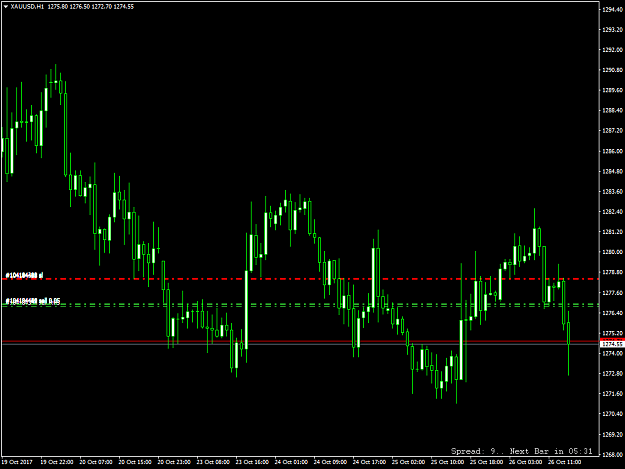
Task: Select the OHLC values 1275.80 1276.50 1272.70 1274.55
Action: tap(91, 7)
